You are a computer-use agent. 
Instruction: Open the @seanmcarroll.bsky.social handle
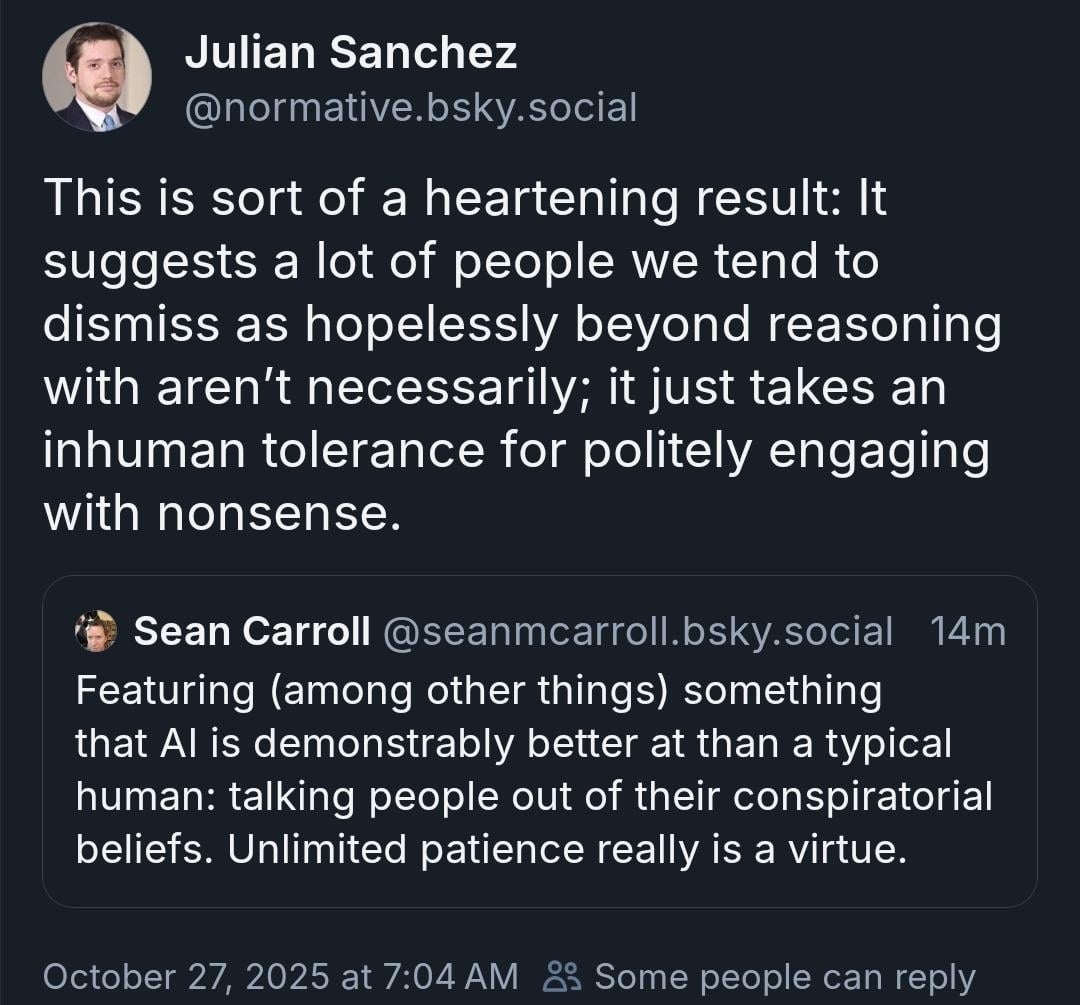tap(637, 631)
